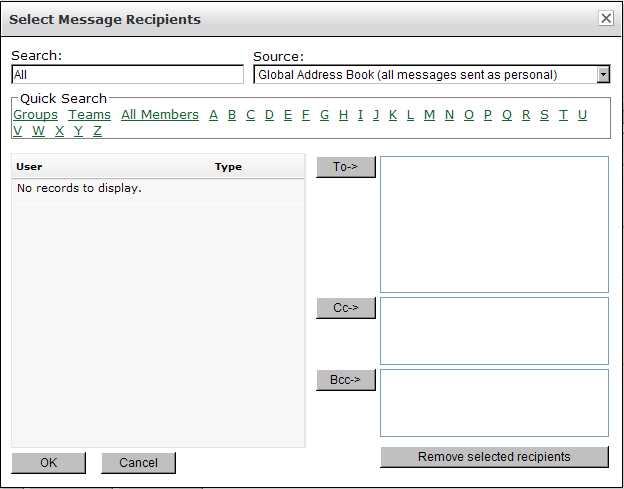Show All Members in quick search
The image size is (624, 489).
click(160, 115)
